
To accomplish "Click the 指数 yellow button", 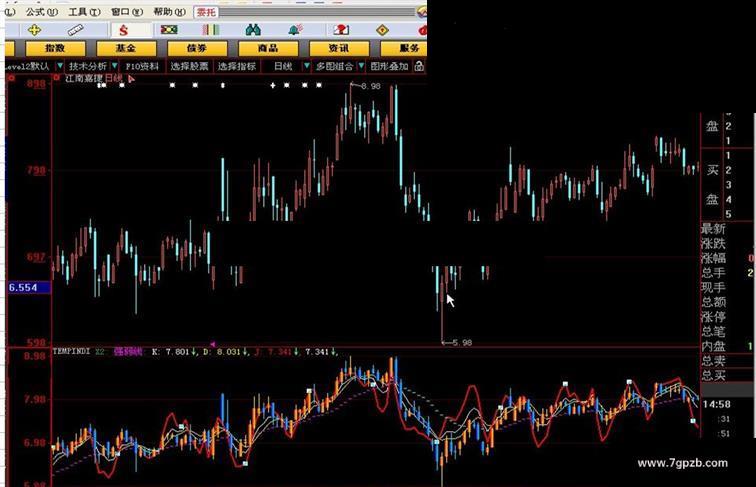I will pos(55,48).
